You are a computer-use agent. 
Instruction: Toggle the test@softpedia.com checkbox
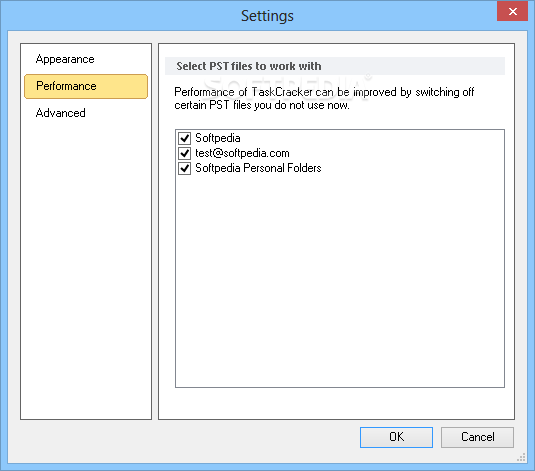click(x=185, y=153)
